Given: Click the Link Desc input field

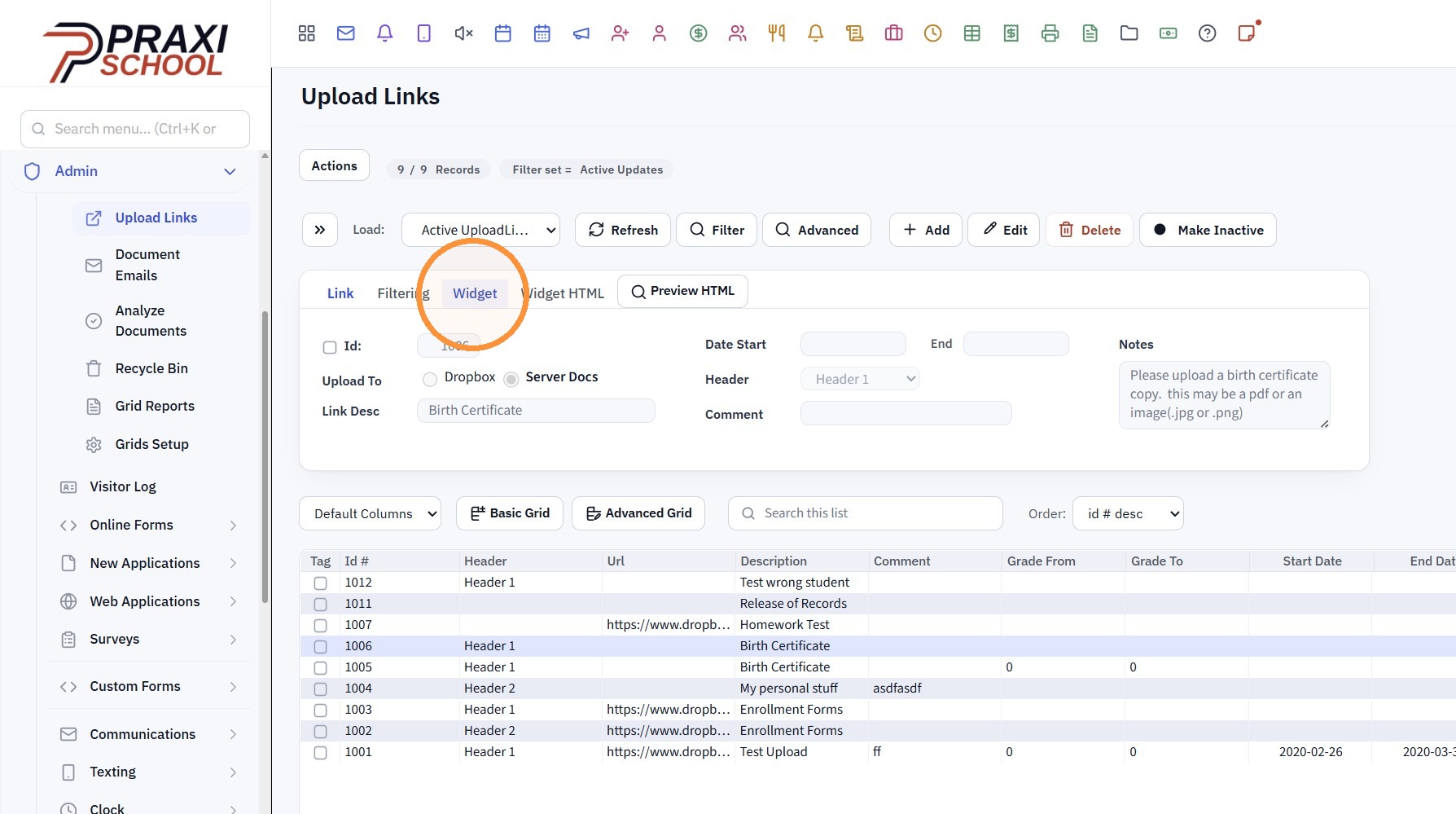Looking at the screenshot, I should (536, 411).
